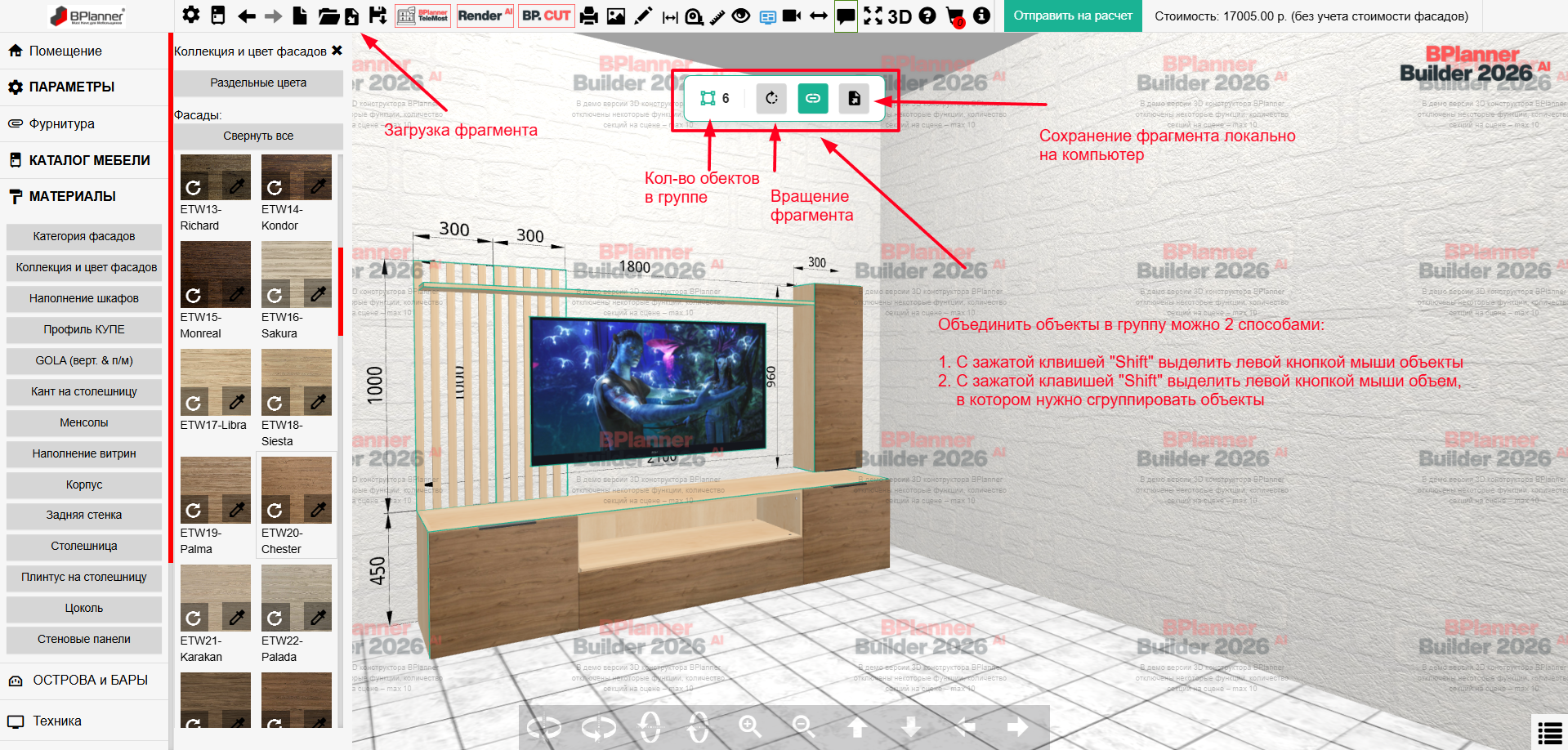Viewport: 1568px width, 750px height.
Task: Toggle the 3D view mode
Action: [900, 16]
